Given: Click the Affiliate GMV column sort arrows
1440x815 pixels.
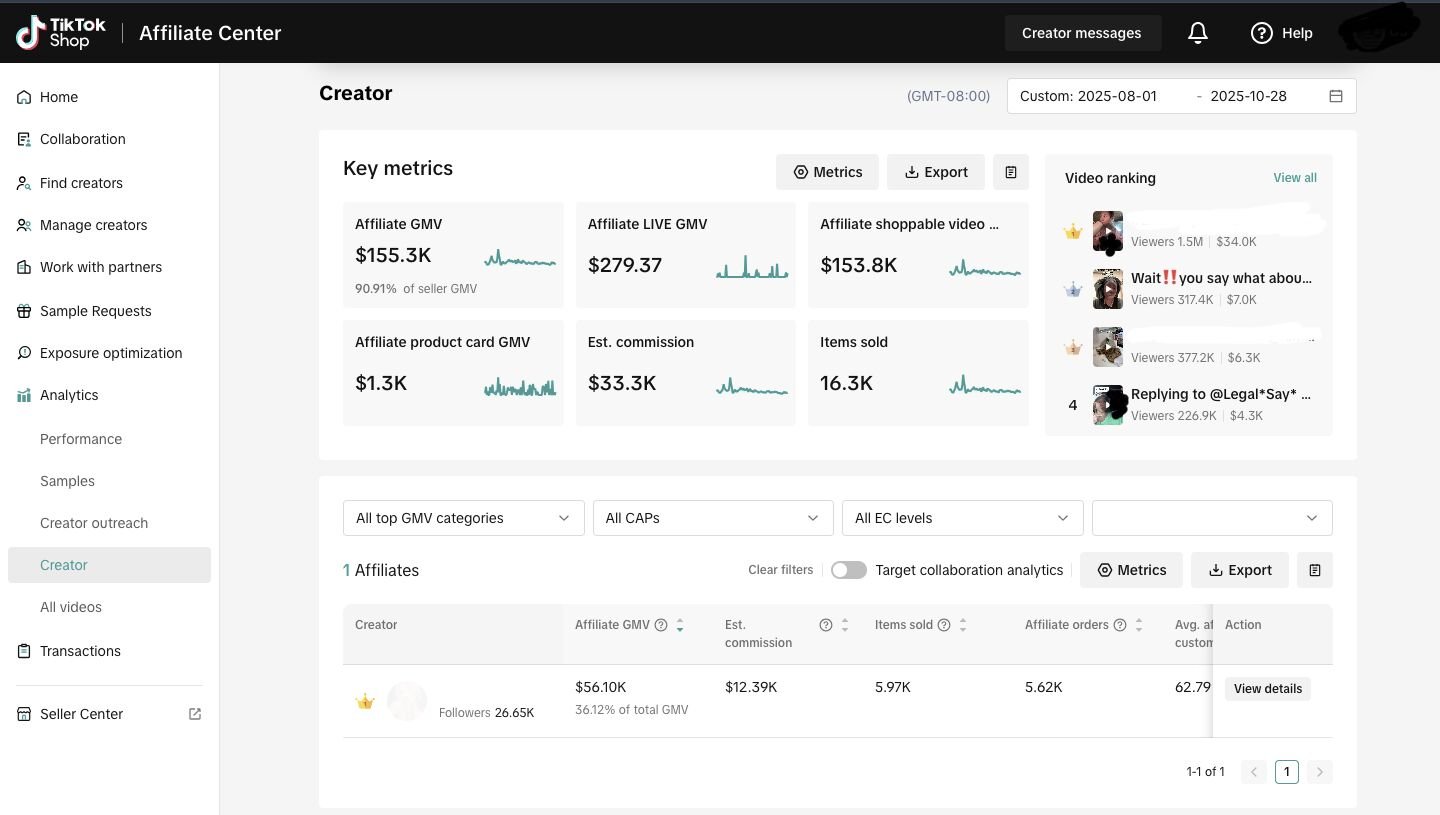Looking at the screenshot, I should 680,625.
